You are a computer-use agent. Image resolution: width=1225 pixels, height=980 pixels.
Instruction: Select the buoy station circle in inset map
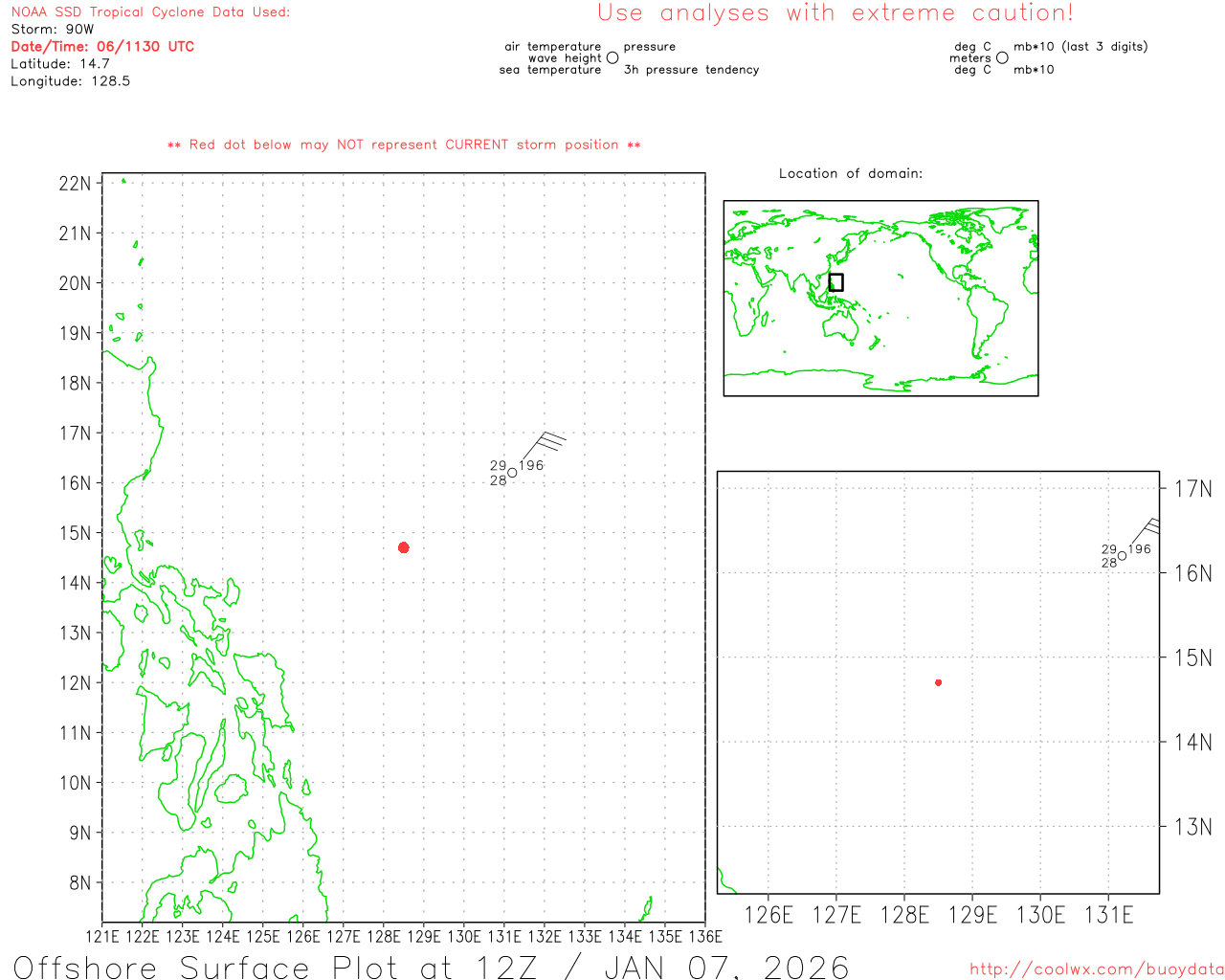1122,556
